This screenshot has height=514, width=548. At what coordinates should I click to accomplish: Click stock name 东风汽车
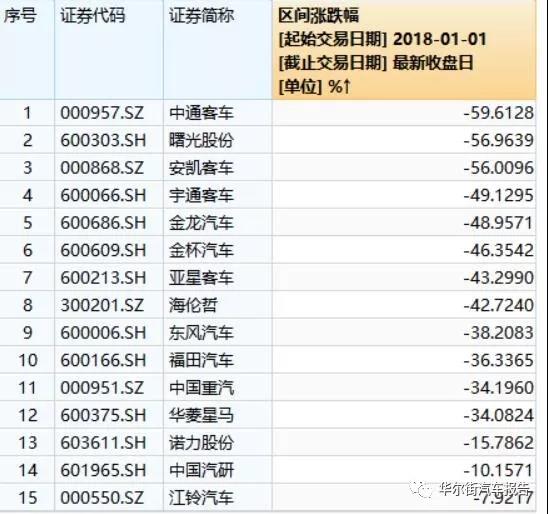tap(201, 333)
